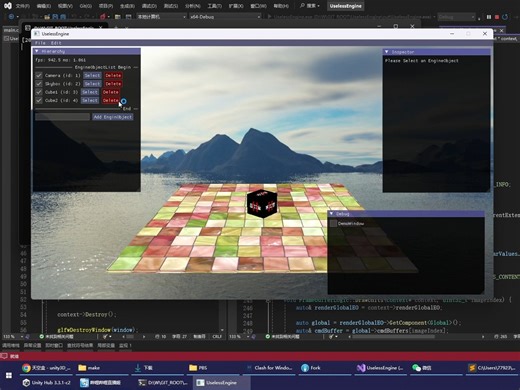
Task: Click the Visual Studio logo icon
Action: click(7, 6)
